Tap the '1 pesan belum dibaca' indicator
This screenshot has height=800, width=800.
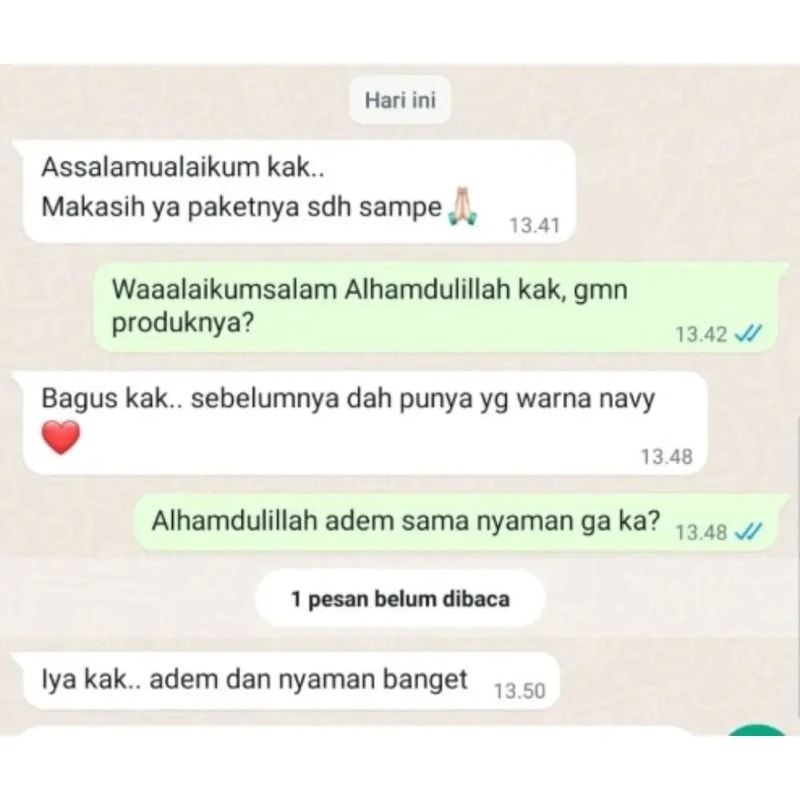pos(400,598)
